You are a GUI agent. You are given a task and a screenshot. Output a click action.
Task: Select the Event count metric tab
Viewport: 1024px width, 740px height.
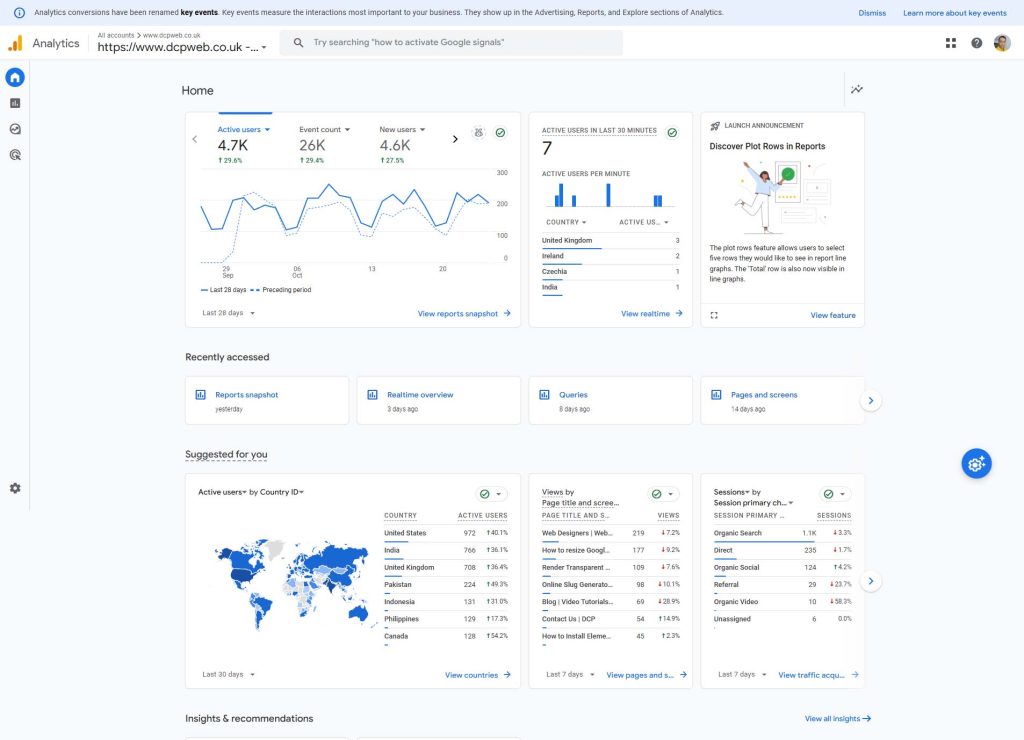click(322, 129)
